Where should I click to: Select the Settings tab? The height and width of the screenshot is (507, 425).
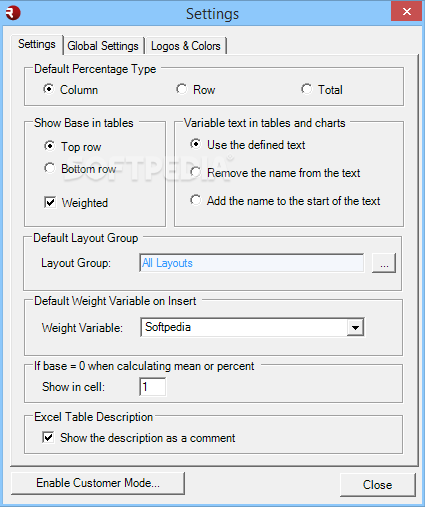(37, 44)
